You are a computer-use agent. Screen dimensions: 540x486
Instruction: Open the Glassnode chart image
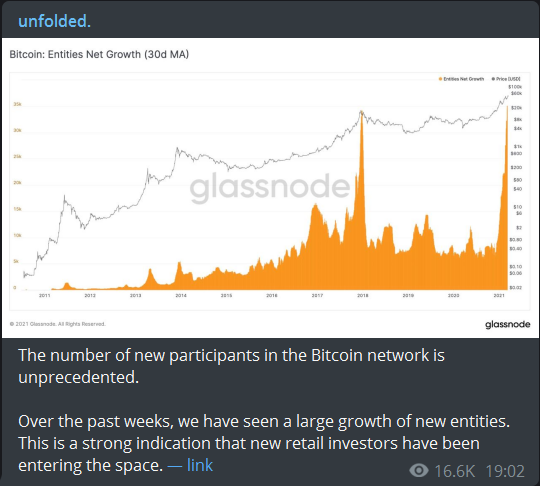[x=270, y=188]
